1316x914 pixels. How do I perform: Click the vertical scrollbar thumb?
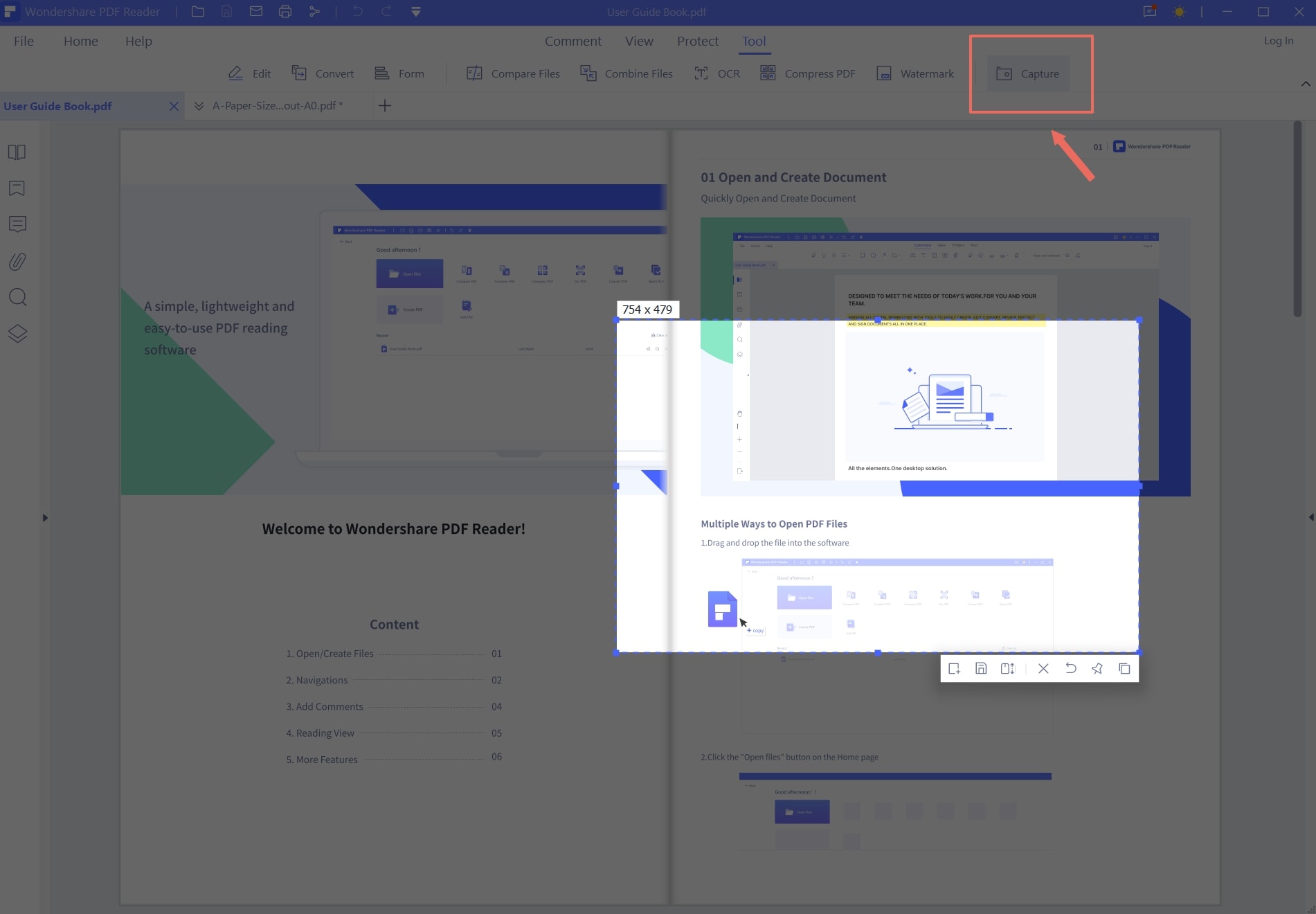tap(1297, 219)
